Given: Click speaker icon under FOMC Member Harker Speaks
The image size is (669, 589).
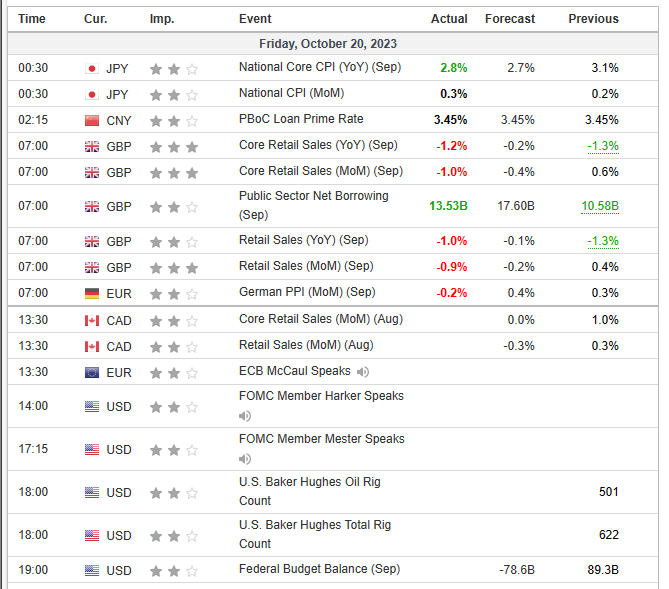Looking at the screenshot, I should (x=245, y=416).
